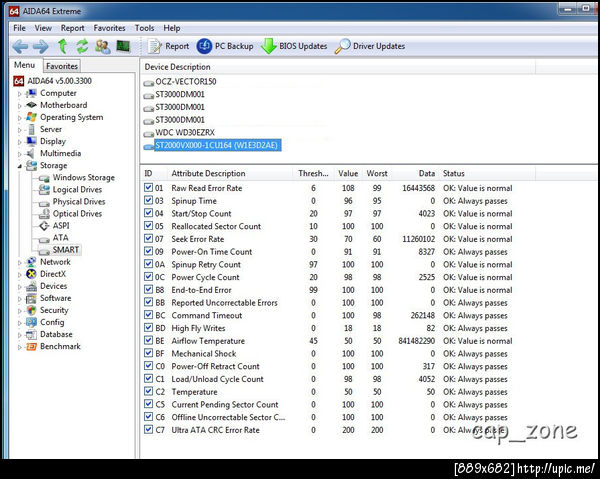Expand the Operating System node
The height and width of the screenshot is (479, 600).
(20, 118)
